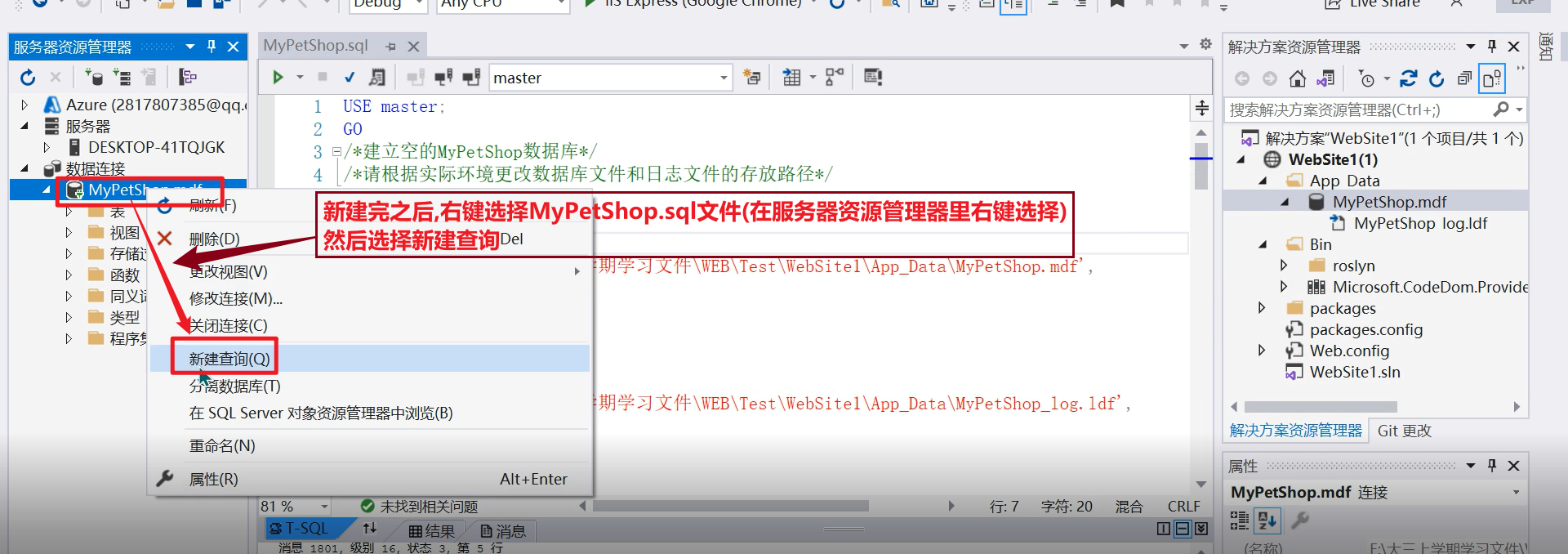Expand the roslyn folder

(x=1284, y=266)
